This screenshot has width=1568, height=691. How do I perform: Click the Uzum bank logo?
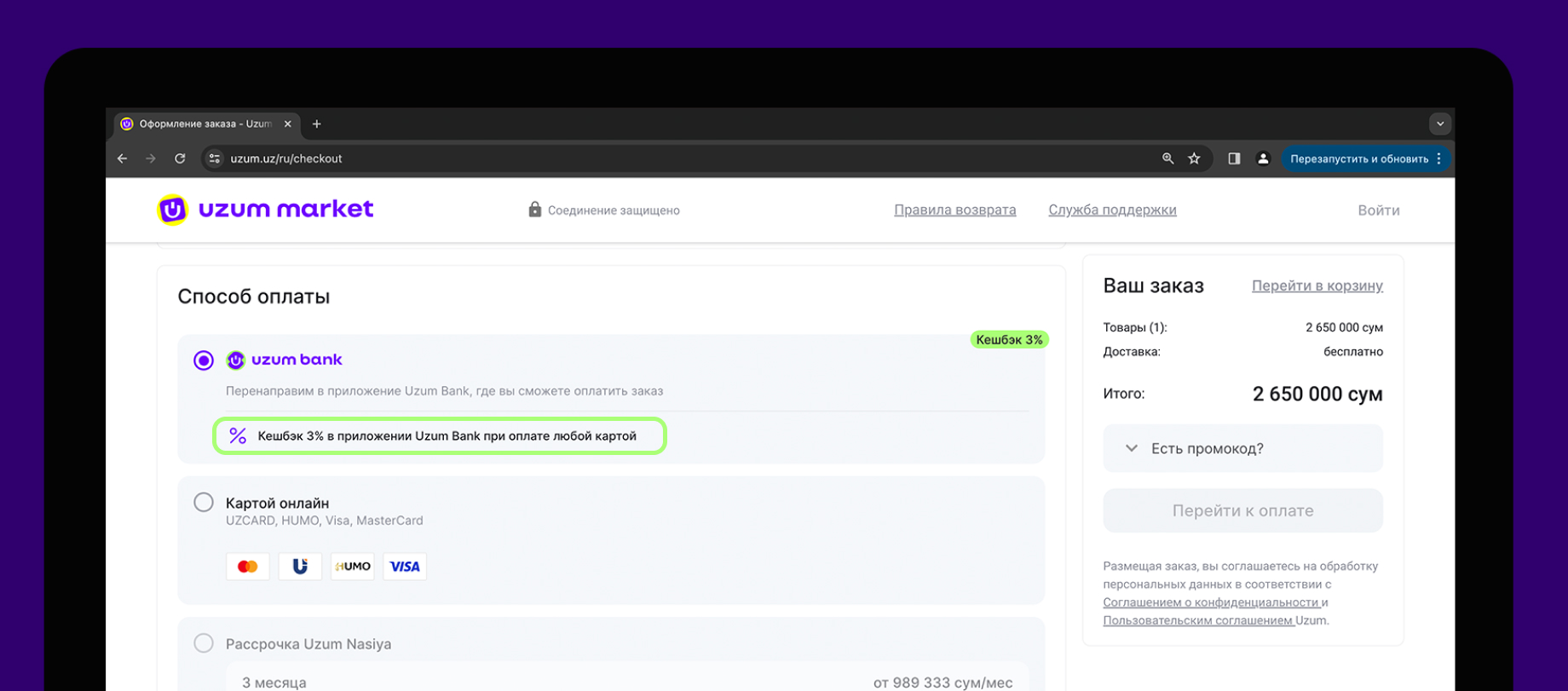click(284, 360)
